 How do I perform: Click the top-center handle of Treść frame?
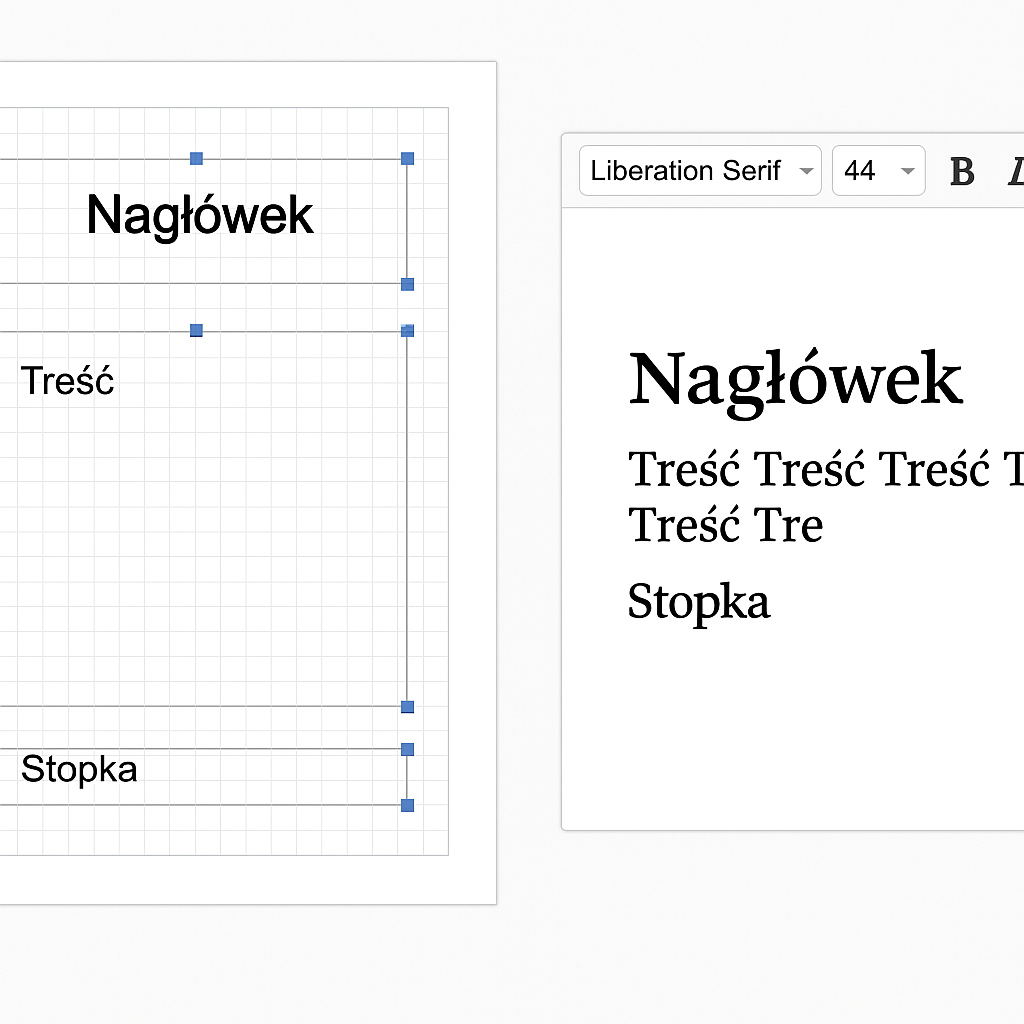coord(197,330)
